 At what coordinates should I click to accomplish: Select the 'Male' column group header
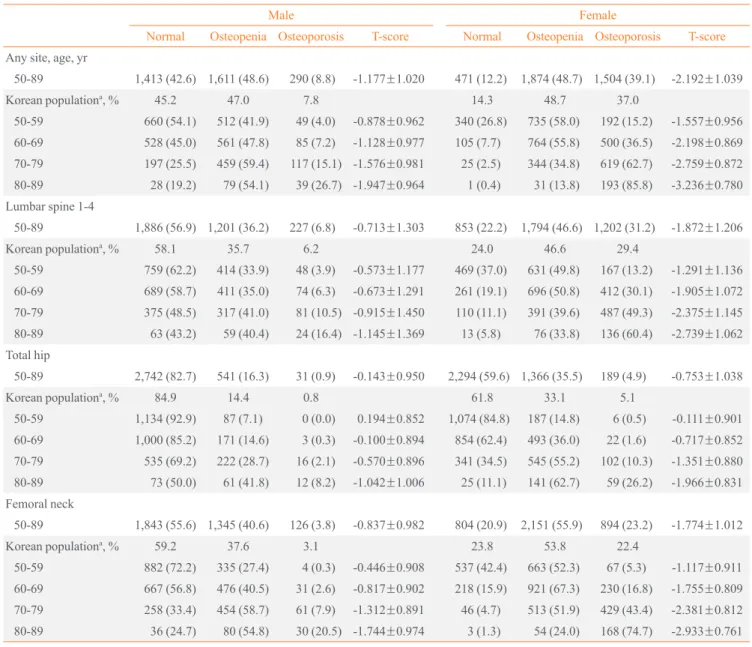(281, 15)
